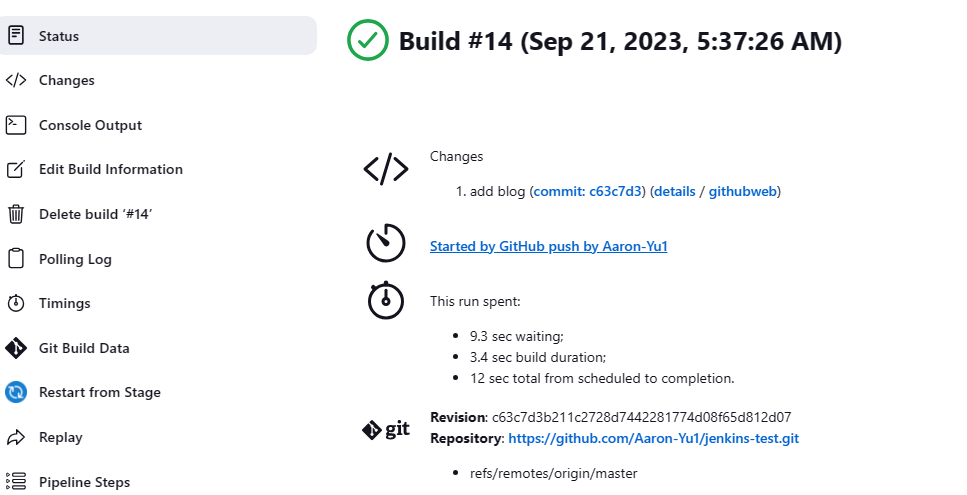Open the githubweb link
The width and height of the screenshot is (967, 495).
(743, 191)
